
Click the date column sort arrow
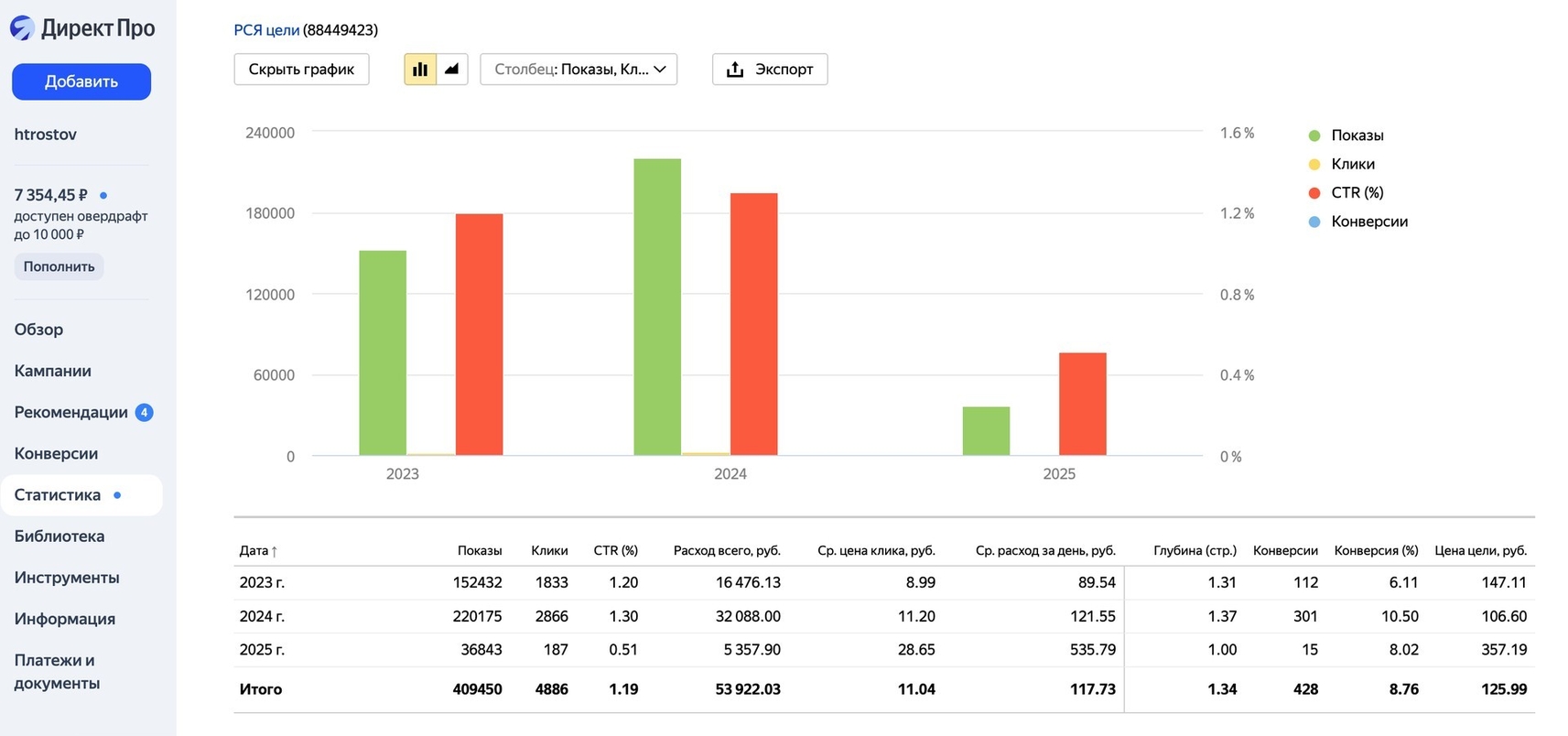[274, 551]
